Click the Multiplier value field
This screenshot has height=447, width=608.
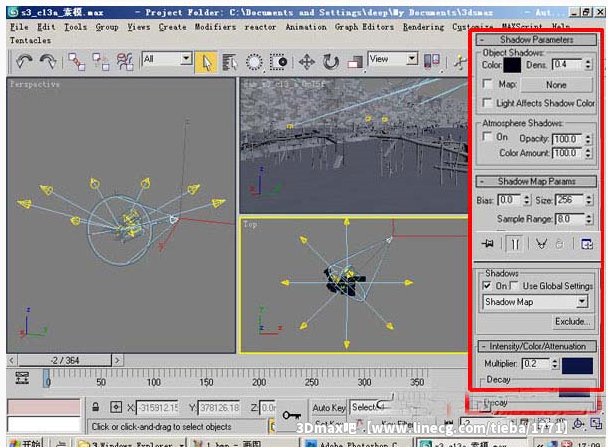(x=536, y=364)
